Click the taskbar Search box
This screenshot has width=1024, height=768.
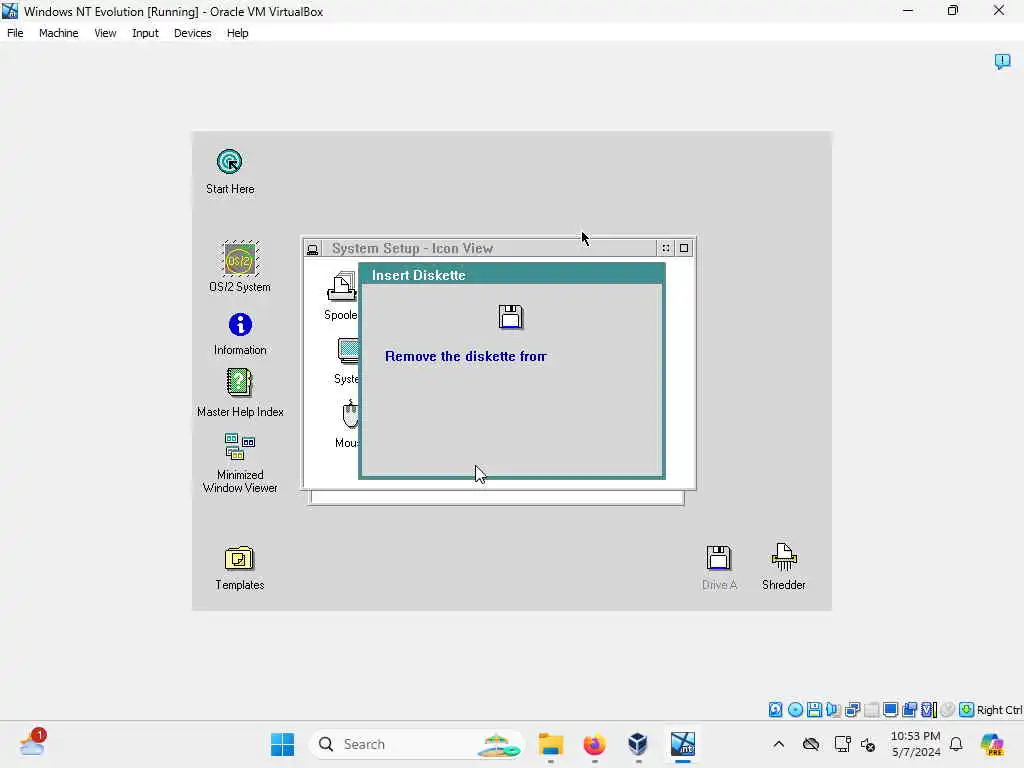pos(417,744)
